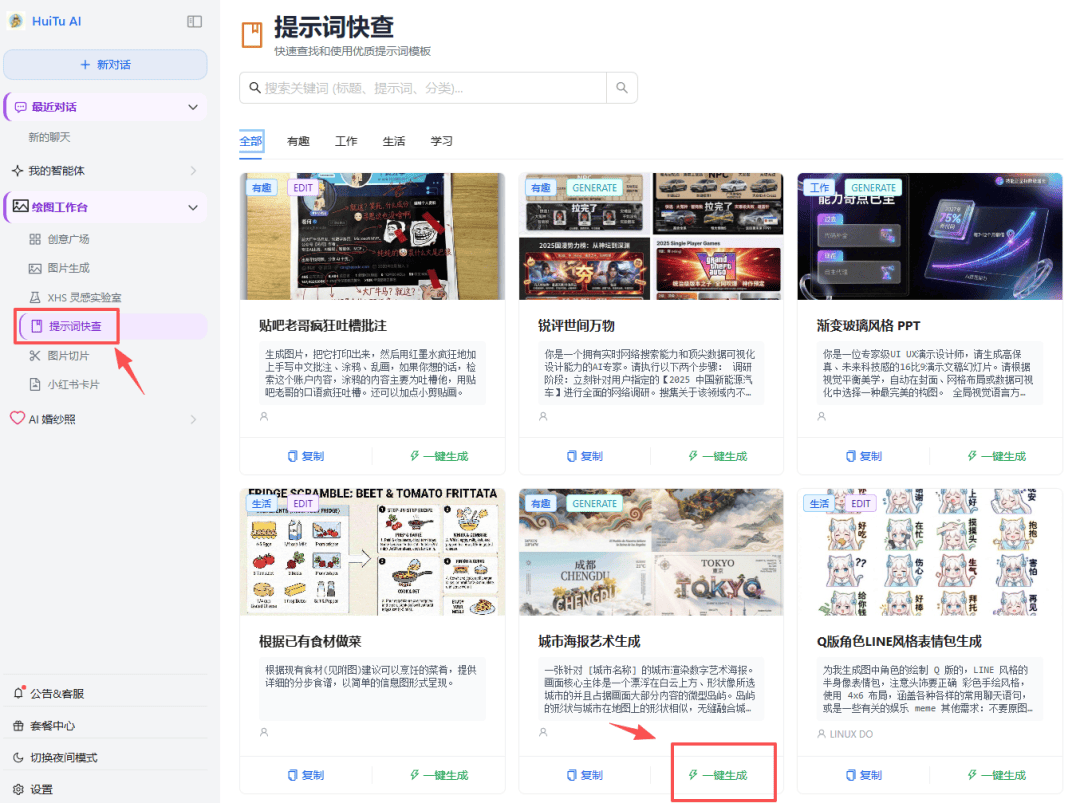The image size is (1080, 803).
Task: Open 小红书卡片 in the sidebar
Action: (73, 384)
